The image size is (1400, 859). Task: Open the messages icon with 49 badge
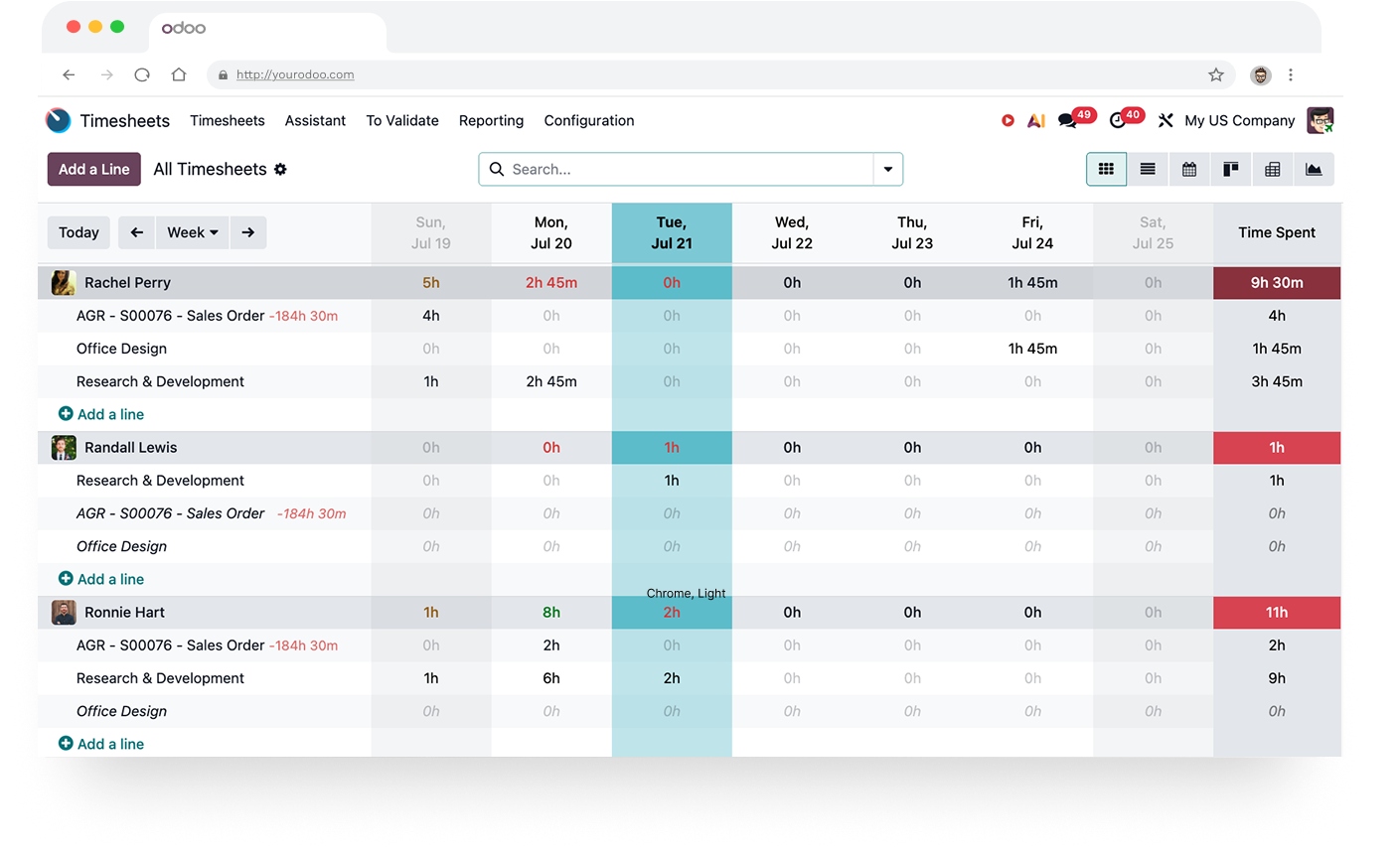pos(1076,118)
